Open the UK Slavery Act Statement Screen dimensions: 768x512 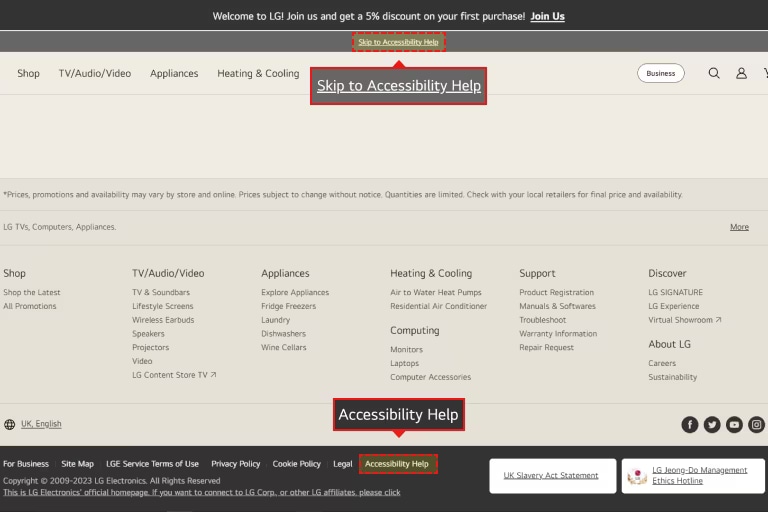tap(551, 475)
